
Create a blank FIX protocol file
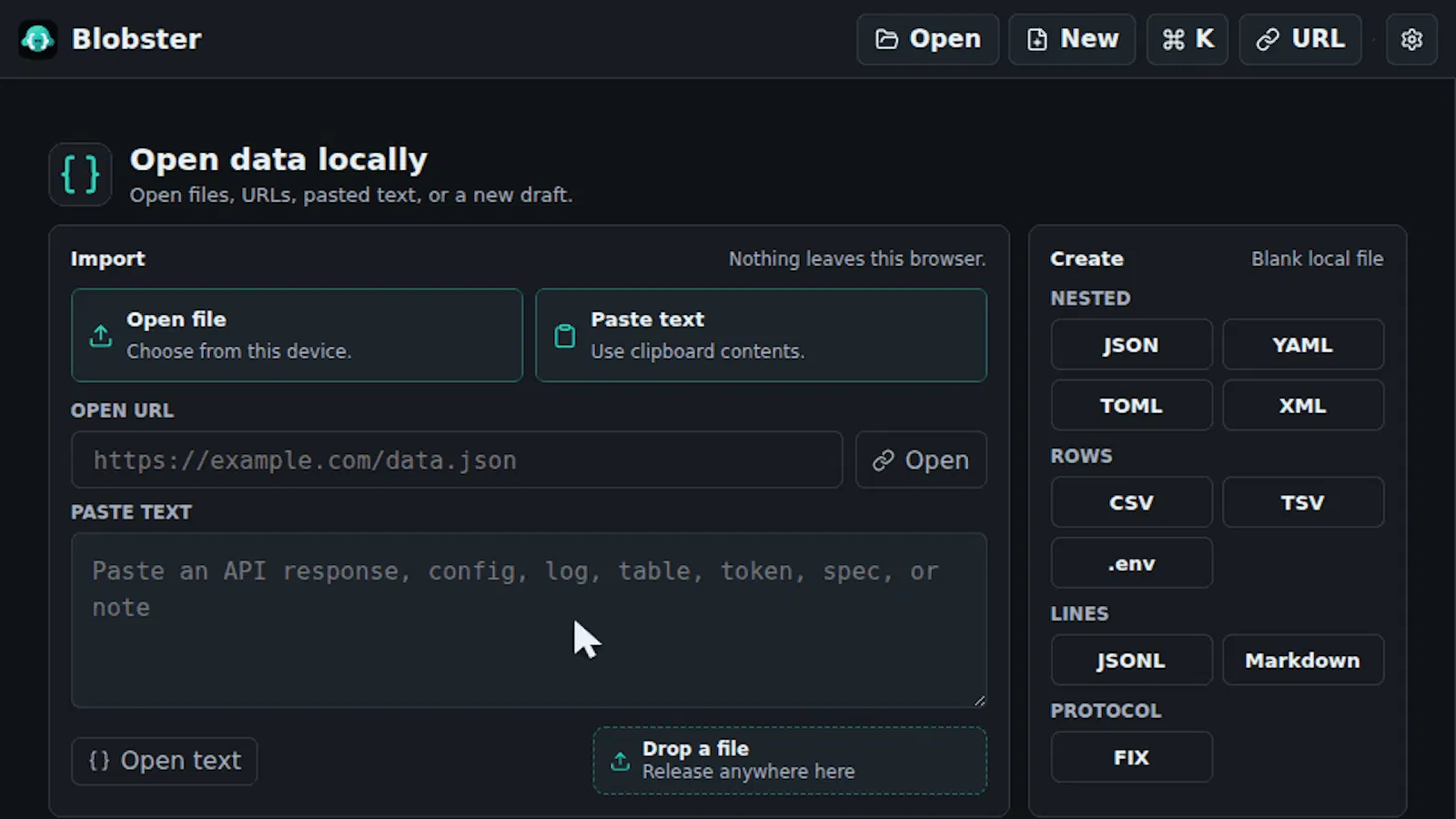(1131, 757)
